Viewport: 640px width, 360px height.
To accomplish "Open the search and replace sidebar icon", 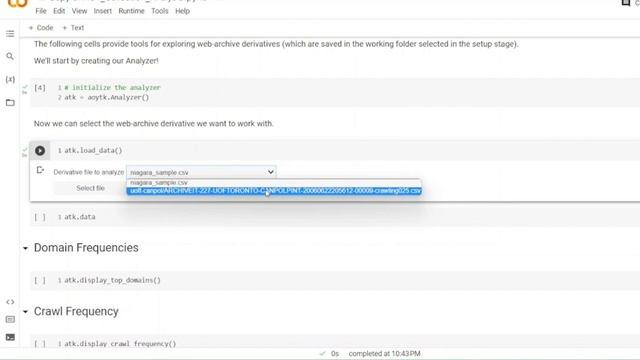I will [10, 56].
